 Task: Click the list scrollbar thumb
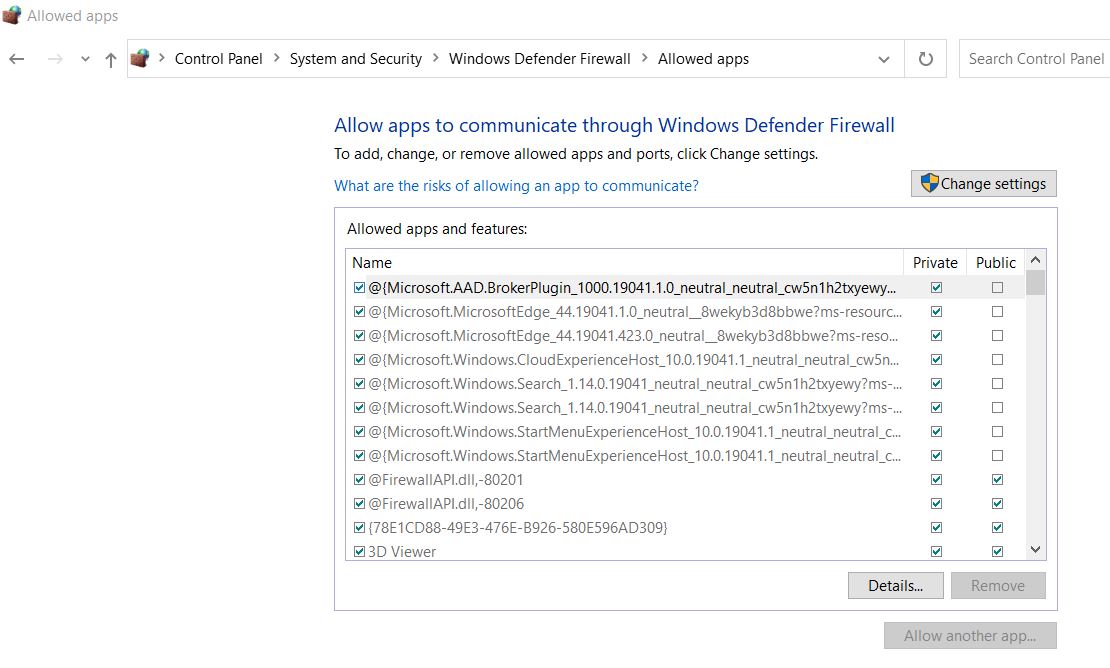(x=1035, y=282)
